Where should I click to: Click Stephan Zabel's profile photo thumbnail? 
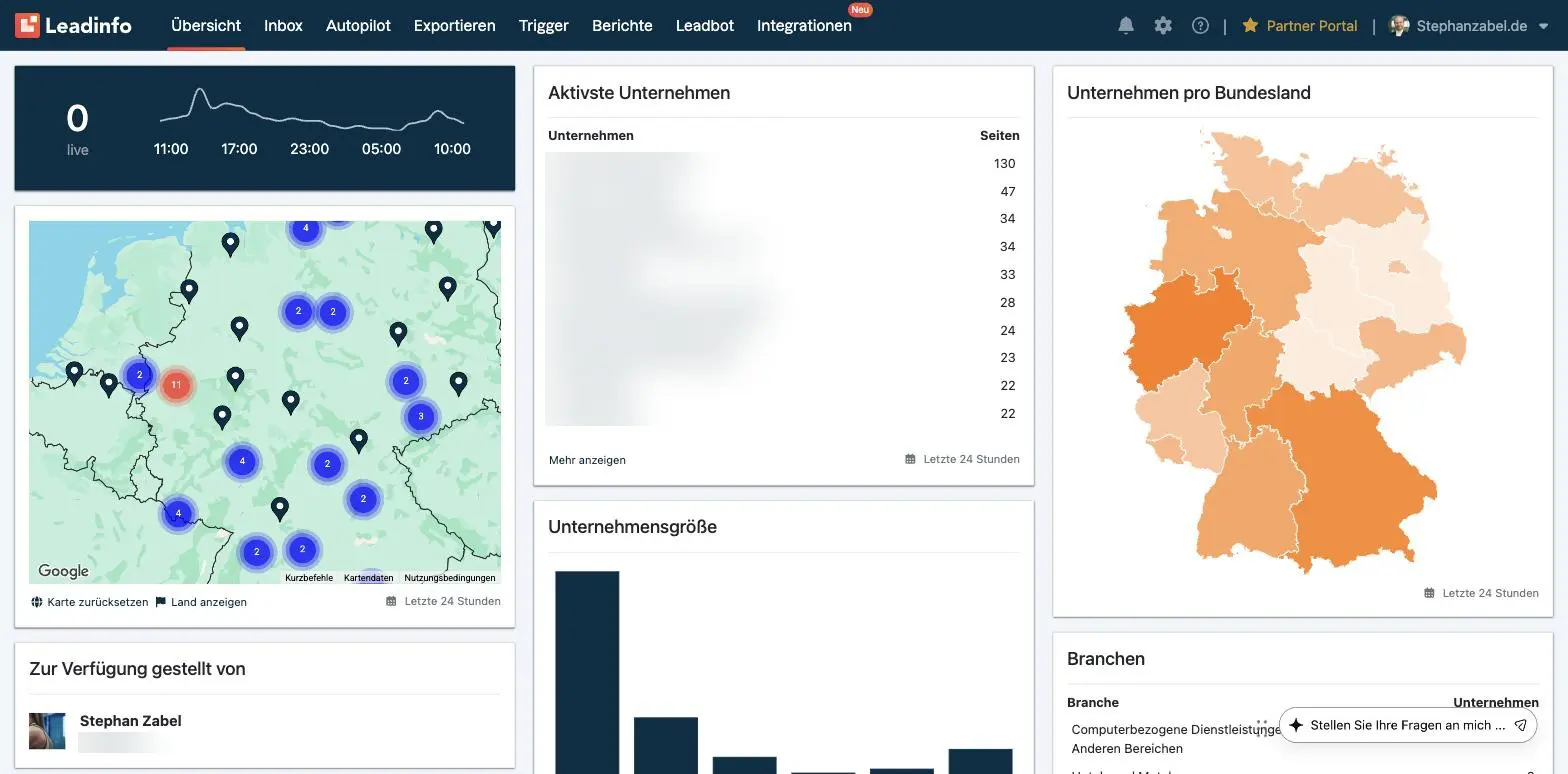click(47, 731)
